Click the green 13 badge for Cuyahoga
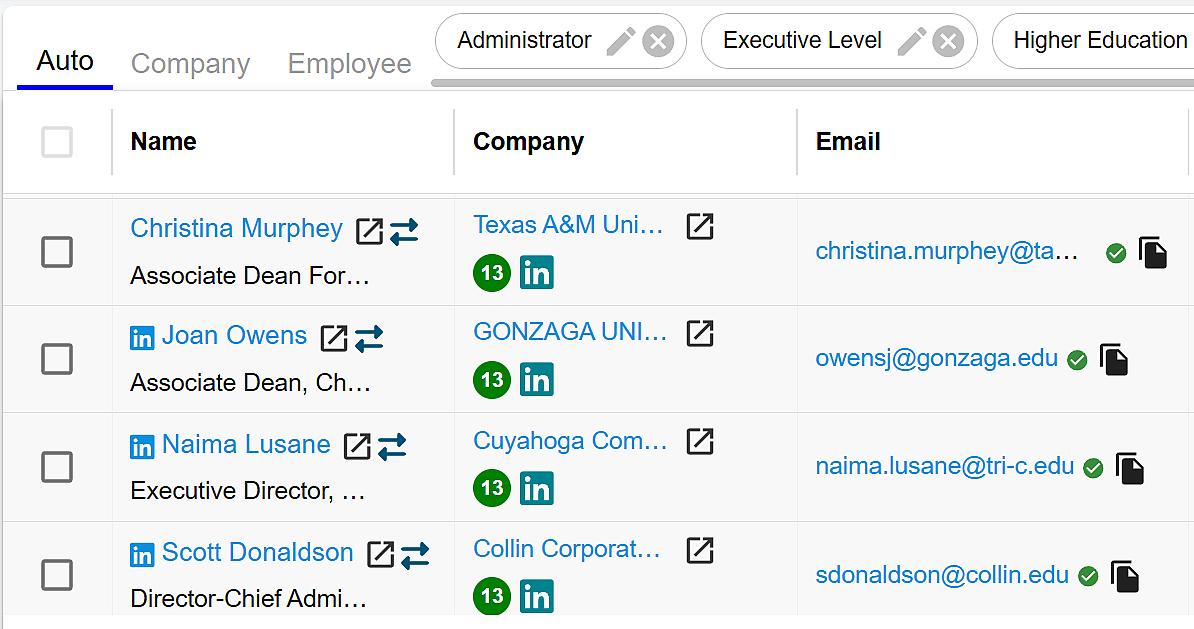 [492, 488]
